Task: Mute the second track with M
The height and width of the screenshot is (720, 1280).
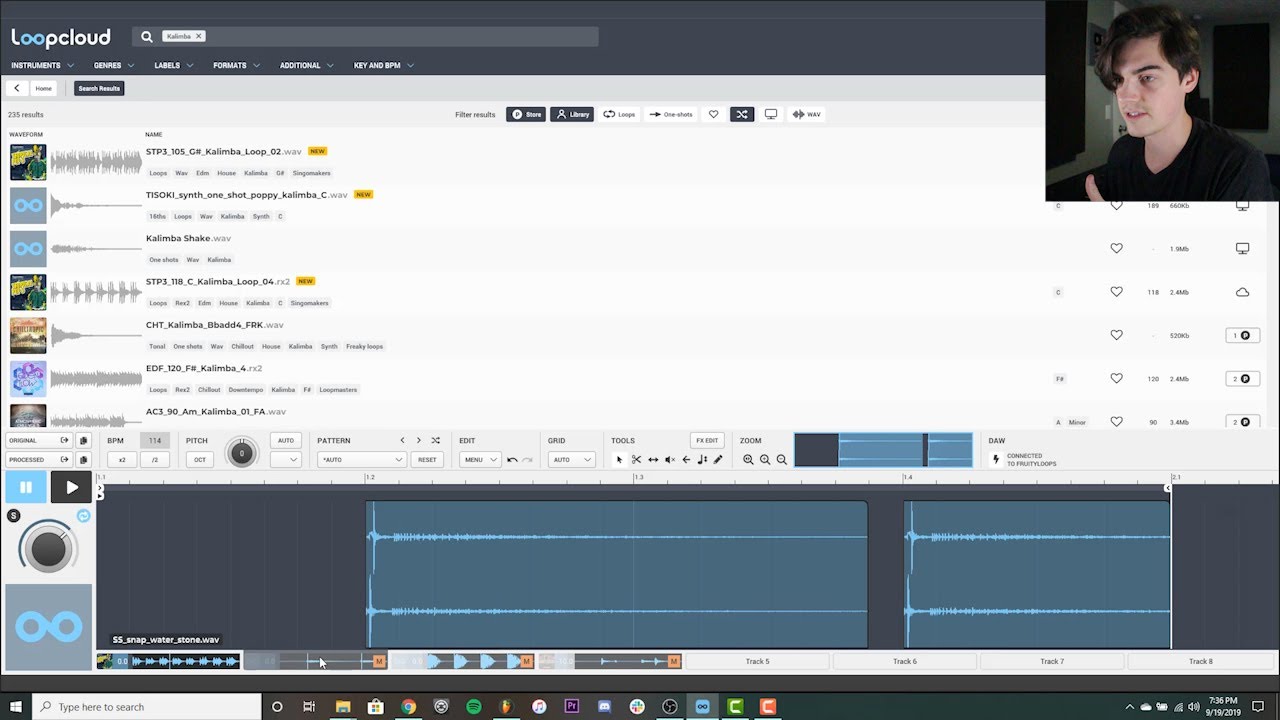Action: 379,661
